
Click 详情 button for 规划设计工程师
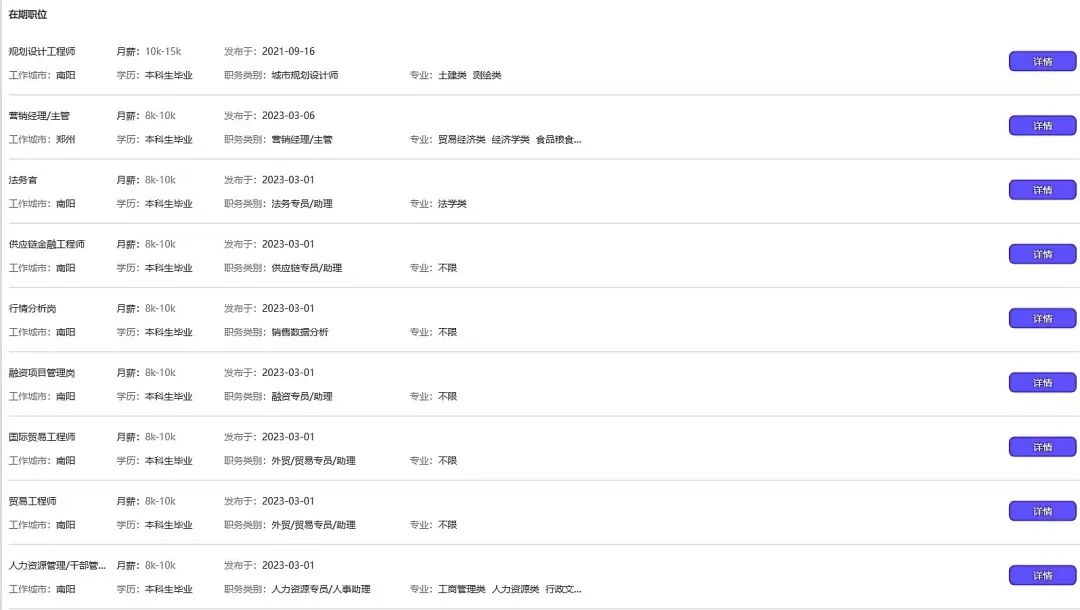point(1042,62)
